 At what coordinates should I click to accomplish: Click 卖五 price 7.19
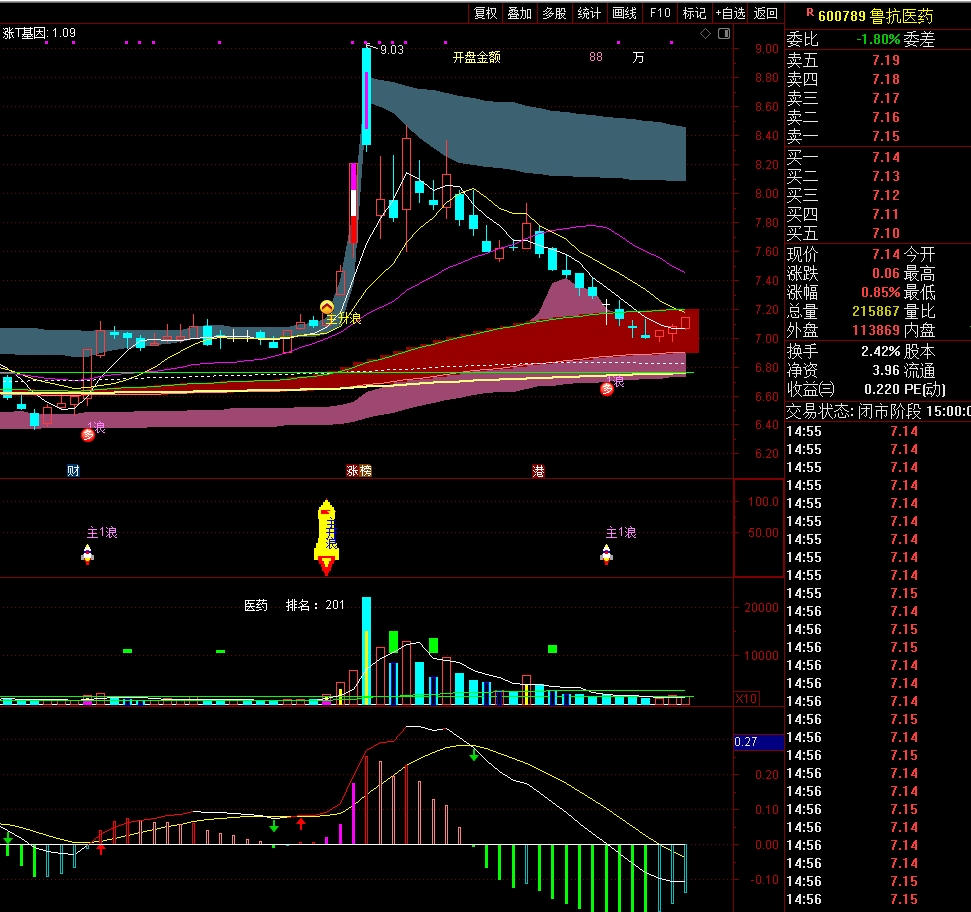[x=886, y=60]
